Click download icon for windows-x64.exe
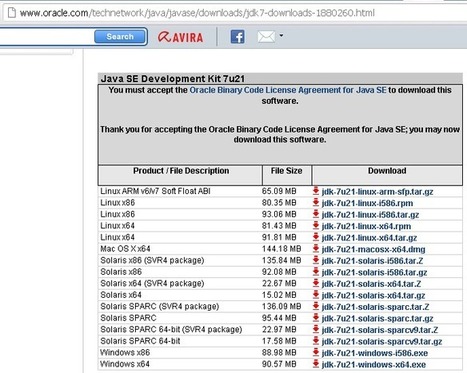The image size is (467, 373). (316, 364)
